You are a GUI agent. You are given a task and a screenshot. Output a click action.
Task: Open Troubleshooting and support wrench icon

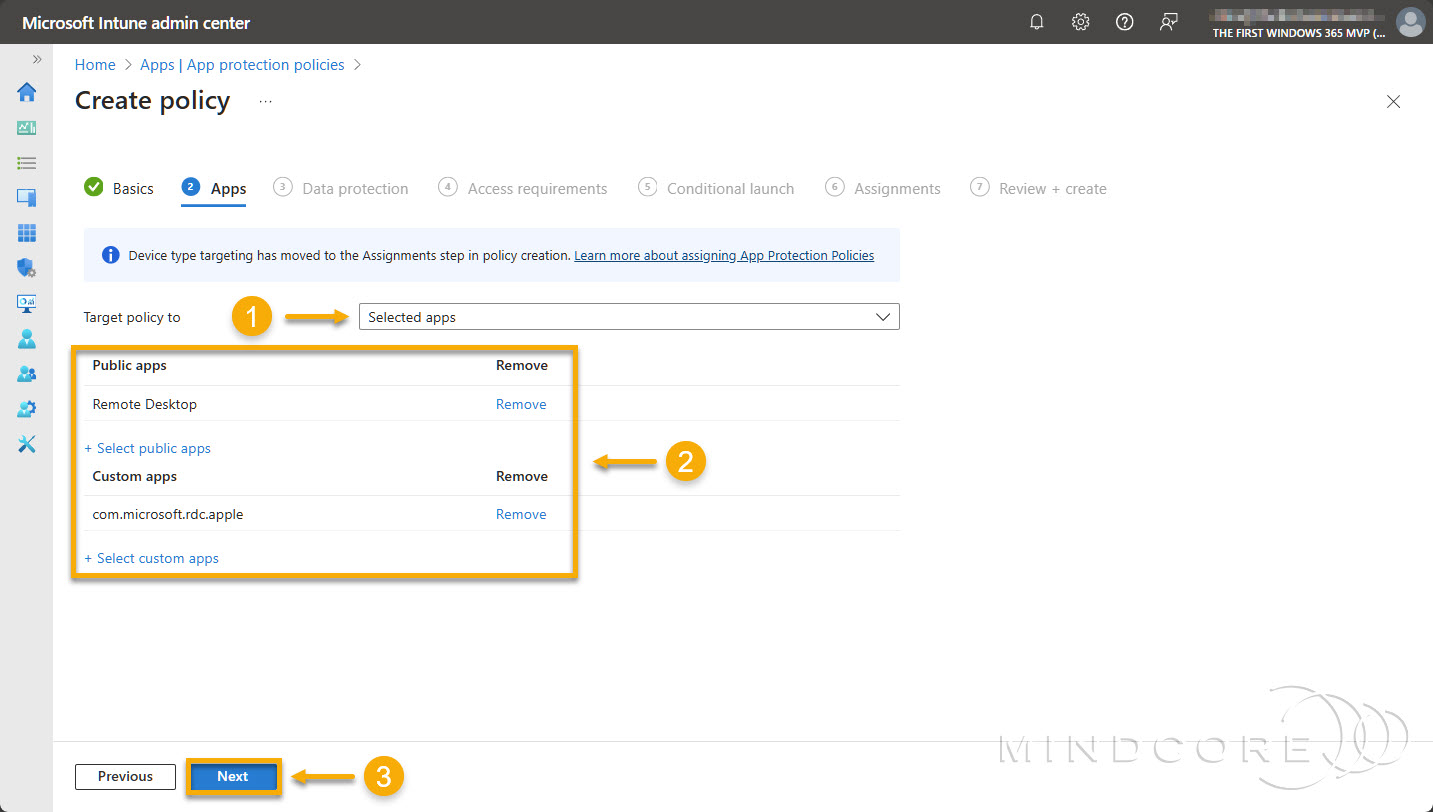click(x=26, y=443)
